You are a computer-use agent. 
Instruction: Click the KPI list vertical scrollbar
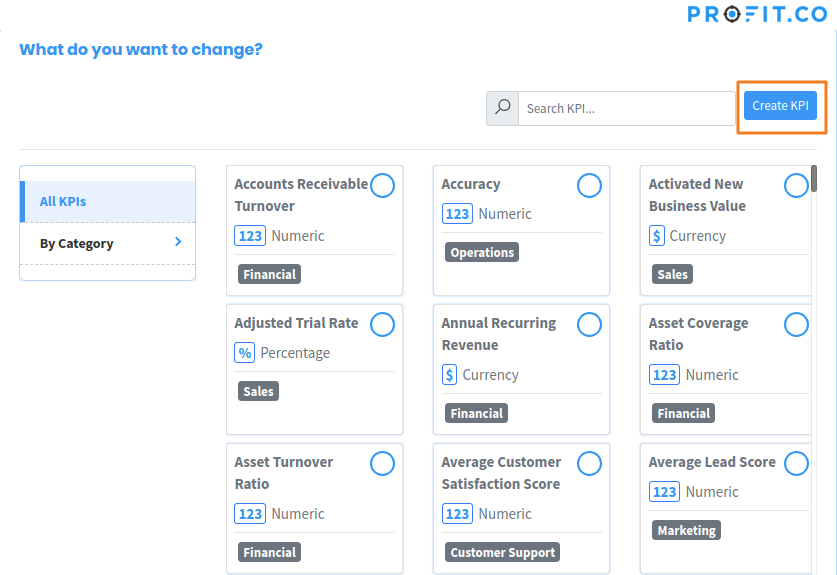point(814,179)
